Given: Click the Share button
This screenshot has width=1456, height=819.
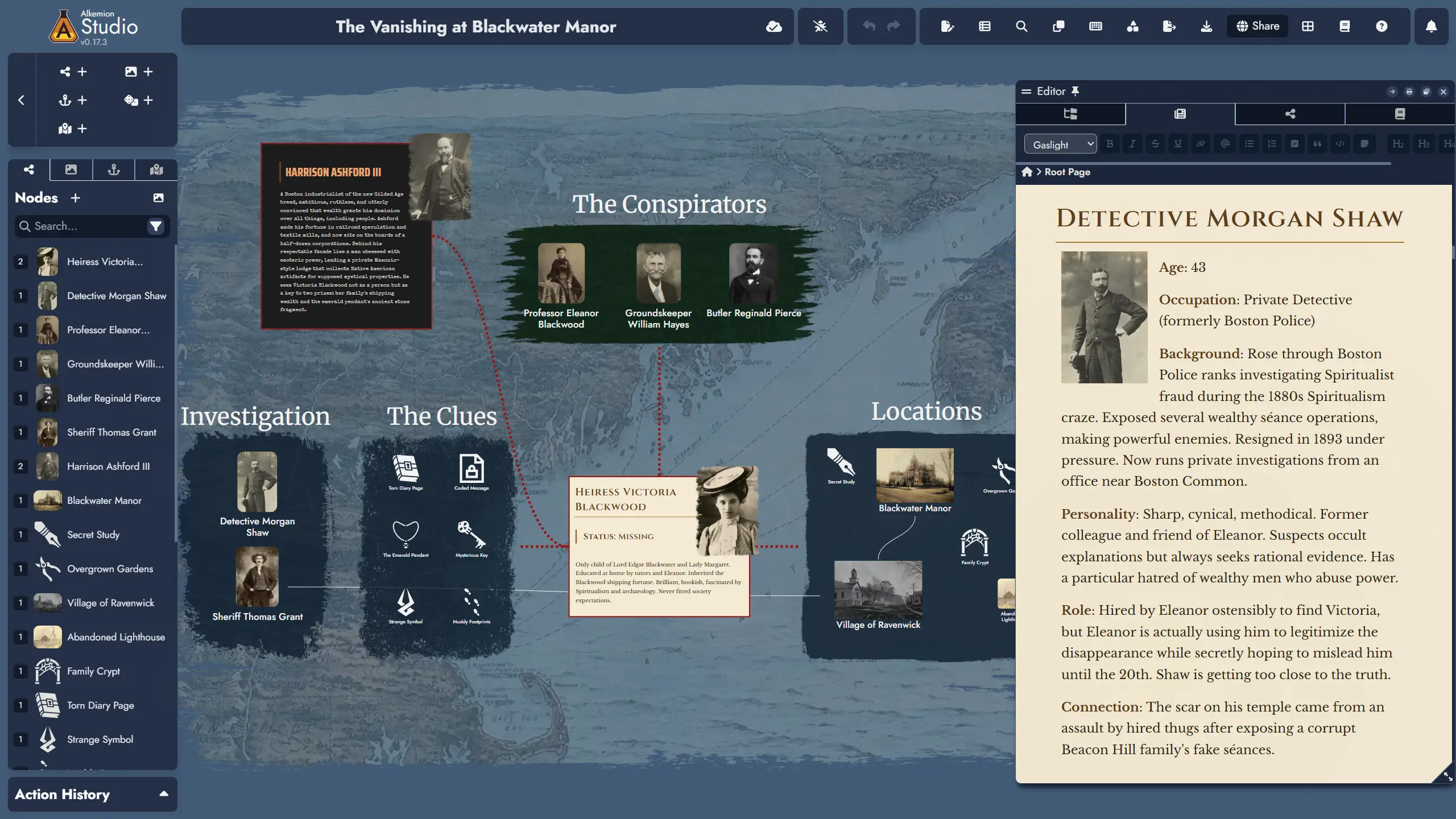Looking at the screenshot, I should point(1258,26).
